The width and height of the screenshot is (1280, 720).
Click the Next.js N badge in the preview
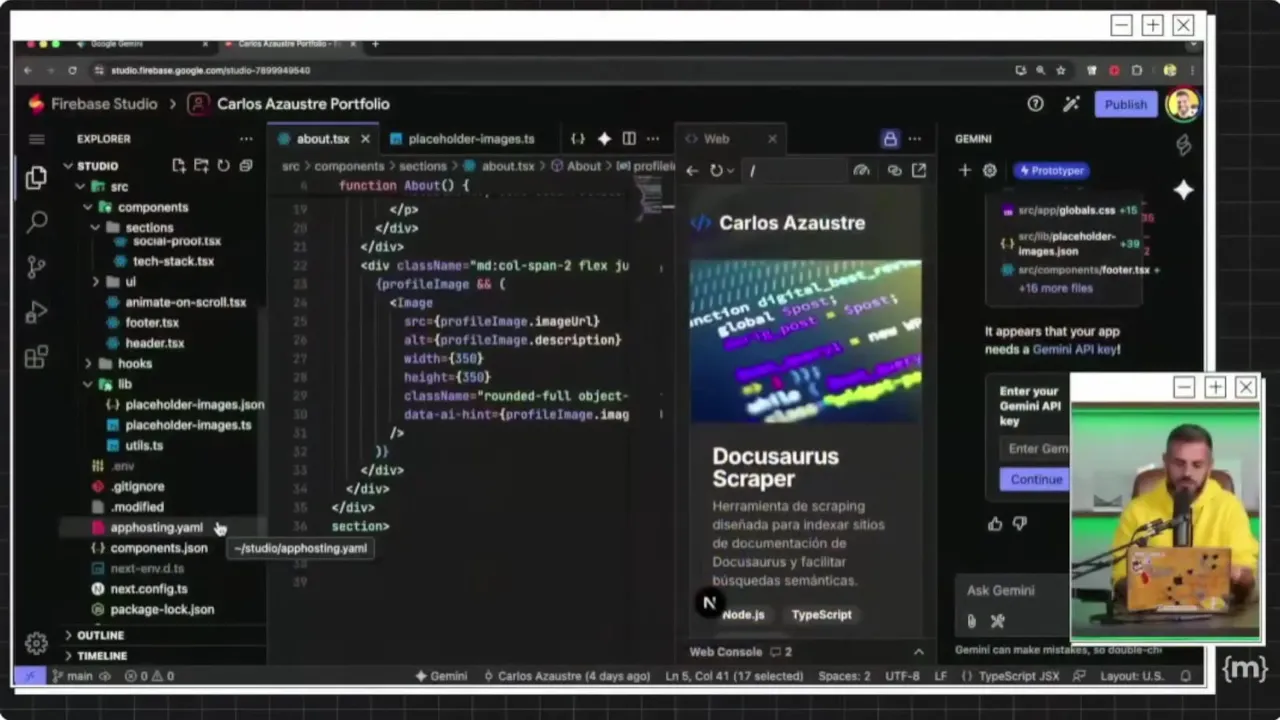point(709,602)
